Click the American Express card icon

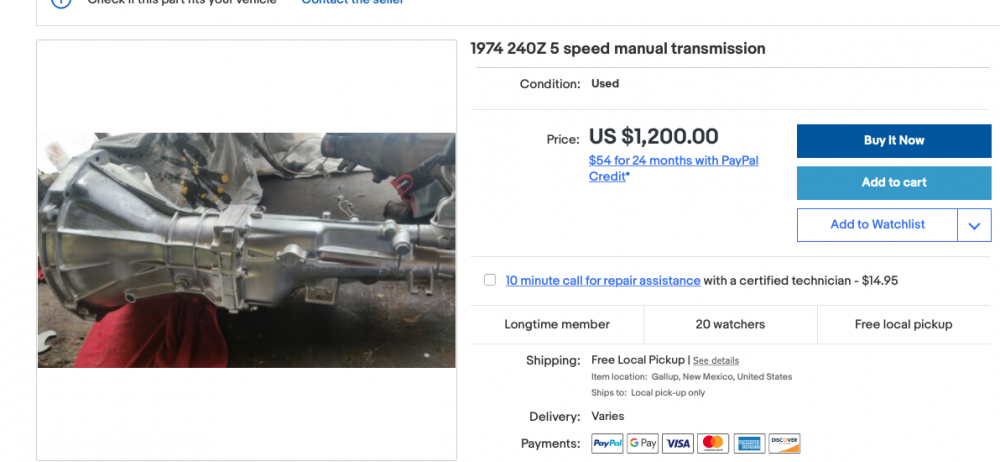(x=749, y=443)
